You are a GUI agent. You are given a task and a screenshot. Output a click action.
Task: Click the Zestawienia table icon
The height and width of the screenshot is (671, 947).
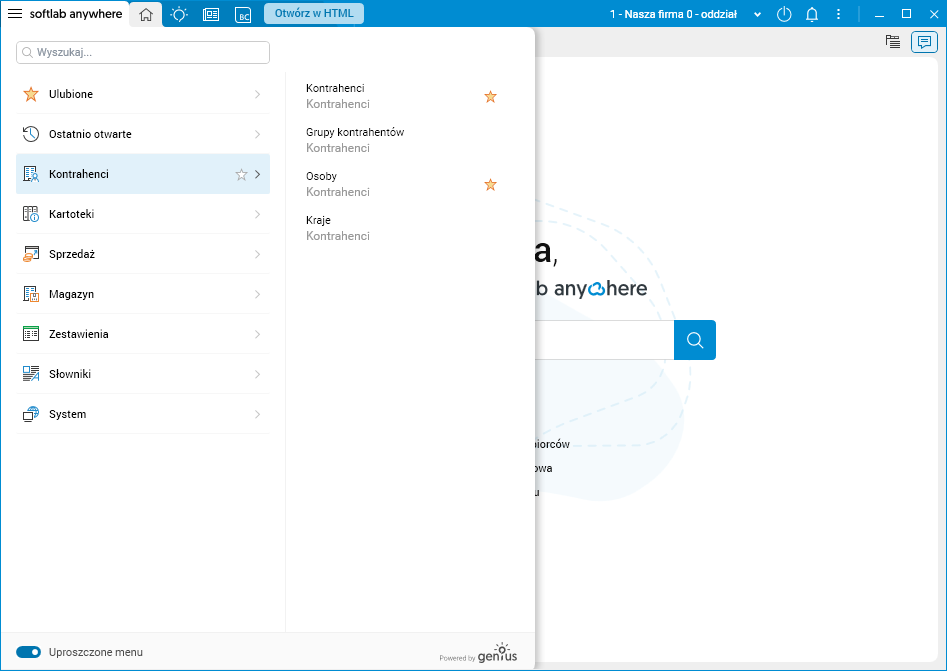point(31,334)
